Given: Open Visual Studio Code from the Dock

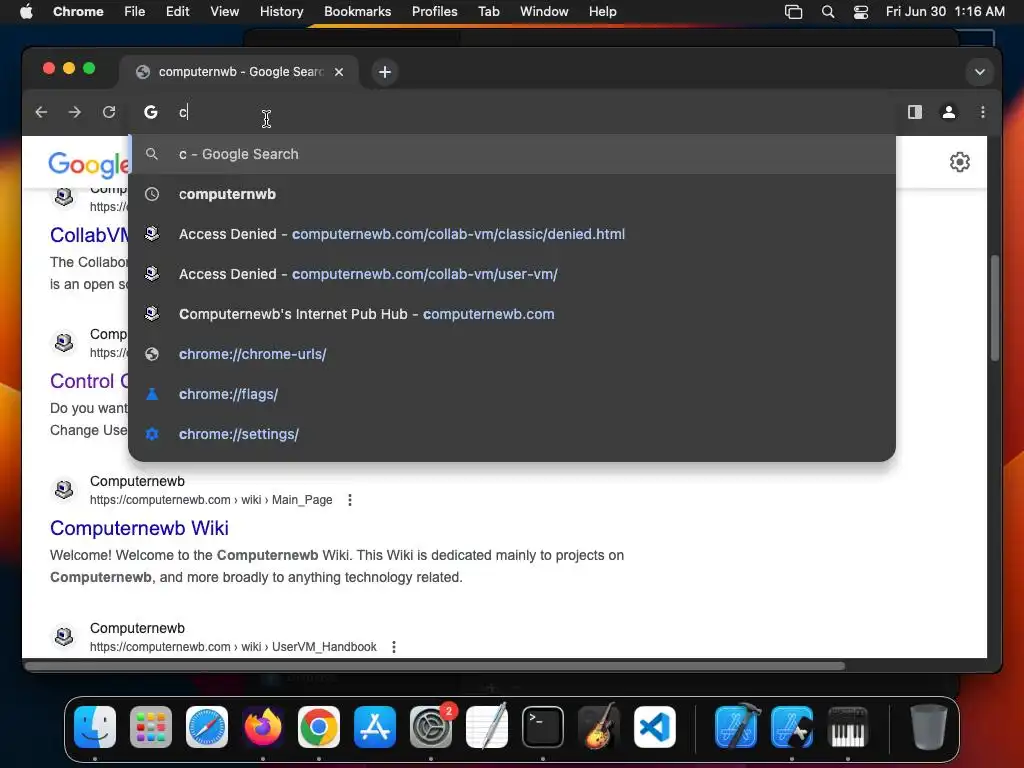Looking at the screenshot, I should coord(655,727).
